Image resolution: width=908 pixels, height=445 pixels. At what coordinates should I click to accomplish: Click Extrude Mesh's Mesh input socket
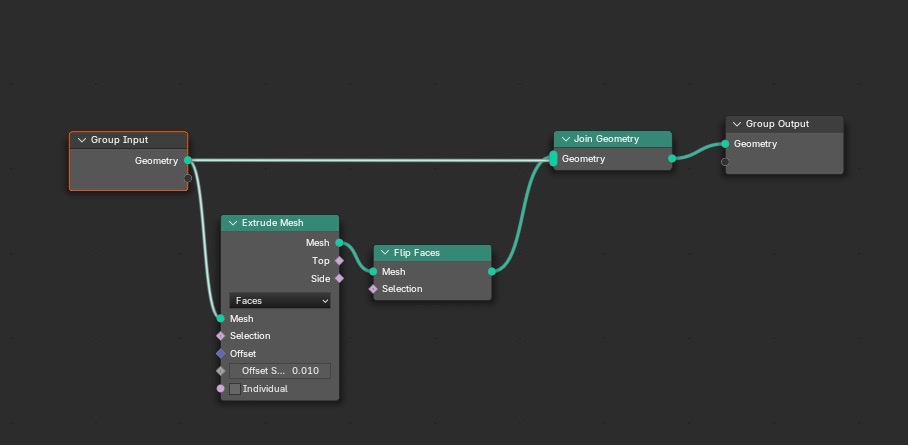point(221,319)
